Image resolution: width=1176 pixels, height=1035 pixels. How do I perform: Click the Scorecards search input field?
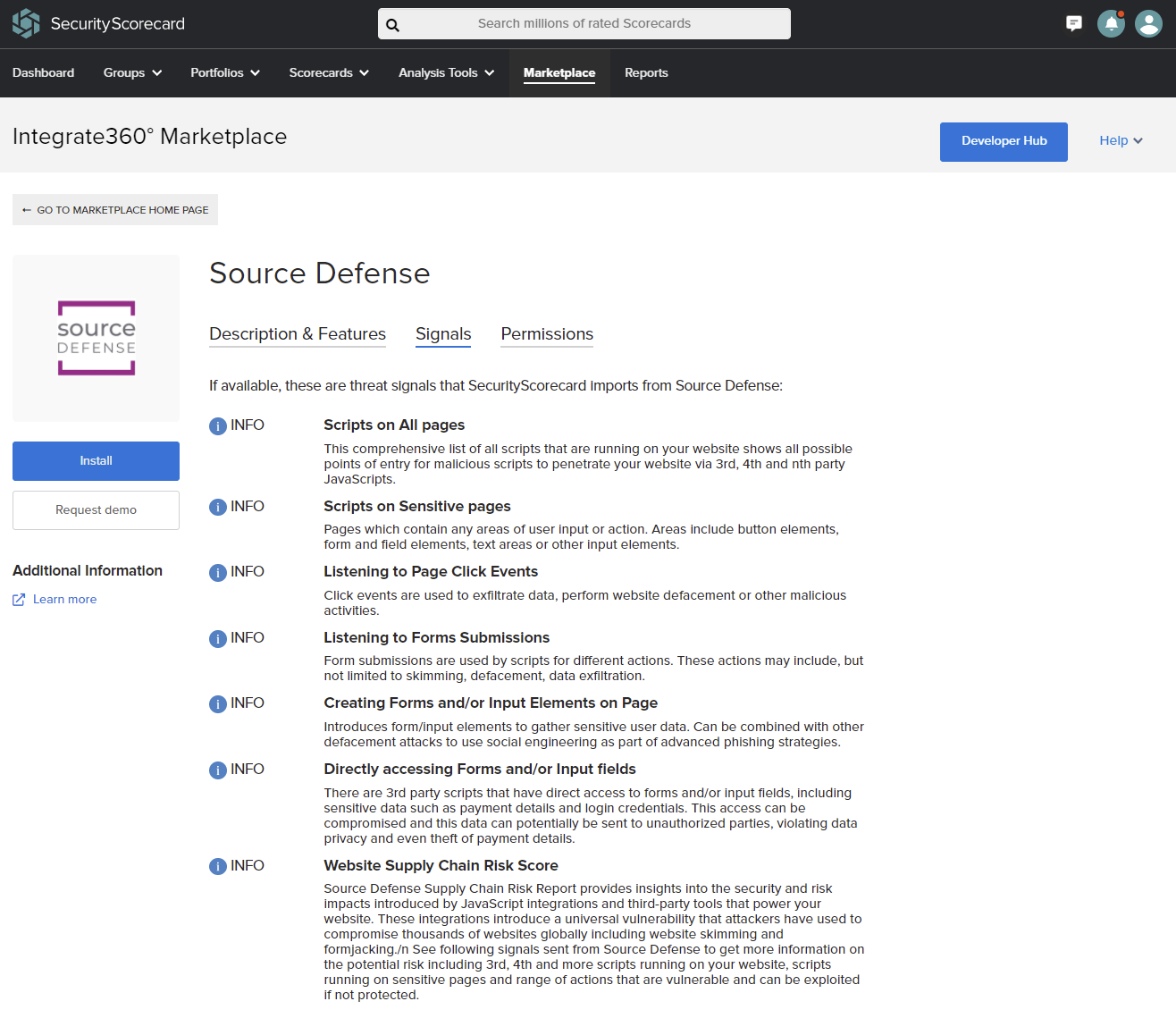584,24
